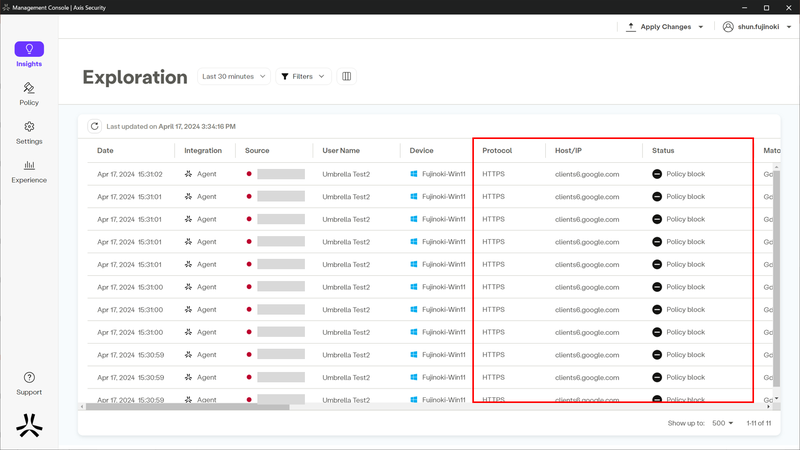Sort by the User Name column header
Screen dimensions: 800x450
pos(341,151)
